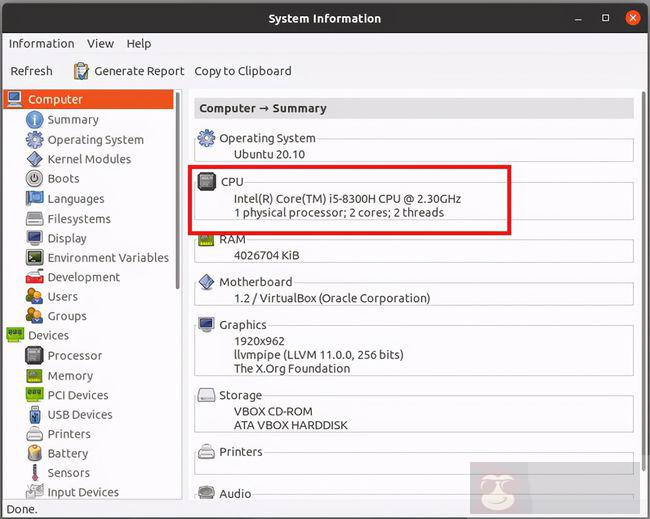Open Development via its toolbox icon
This screenshot has width=650, height=519.
[34, 276]
